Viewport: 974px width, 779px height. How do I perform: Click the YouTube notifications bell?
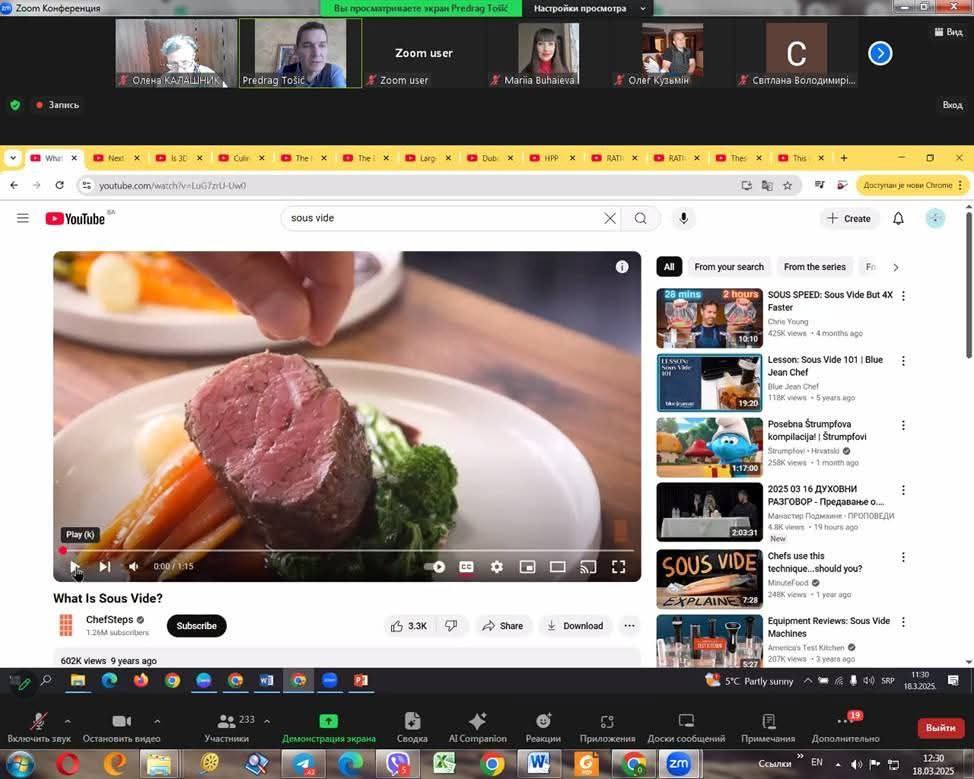click(898, 218)
